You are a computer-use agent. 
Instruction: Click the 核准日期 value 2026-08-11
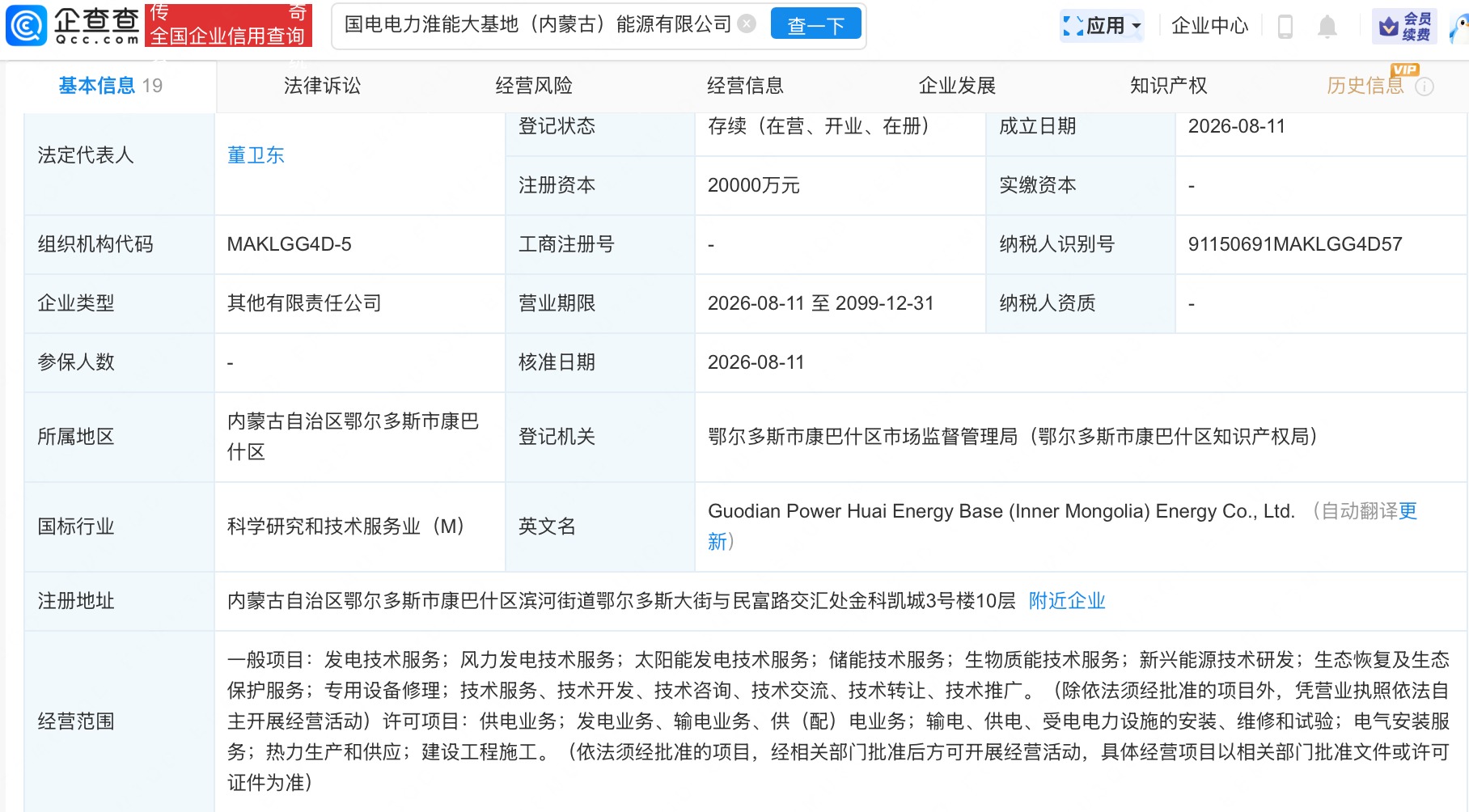(x=756, y=362)
